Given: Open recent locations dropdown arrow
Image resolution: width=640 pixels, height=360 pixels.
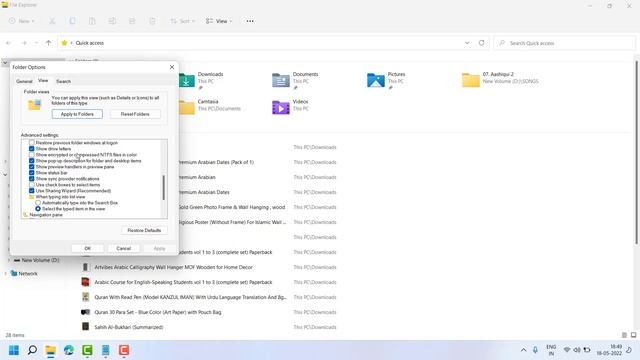Looking at the screenshot, I should click(x=36, y=43).
